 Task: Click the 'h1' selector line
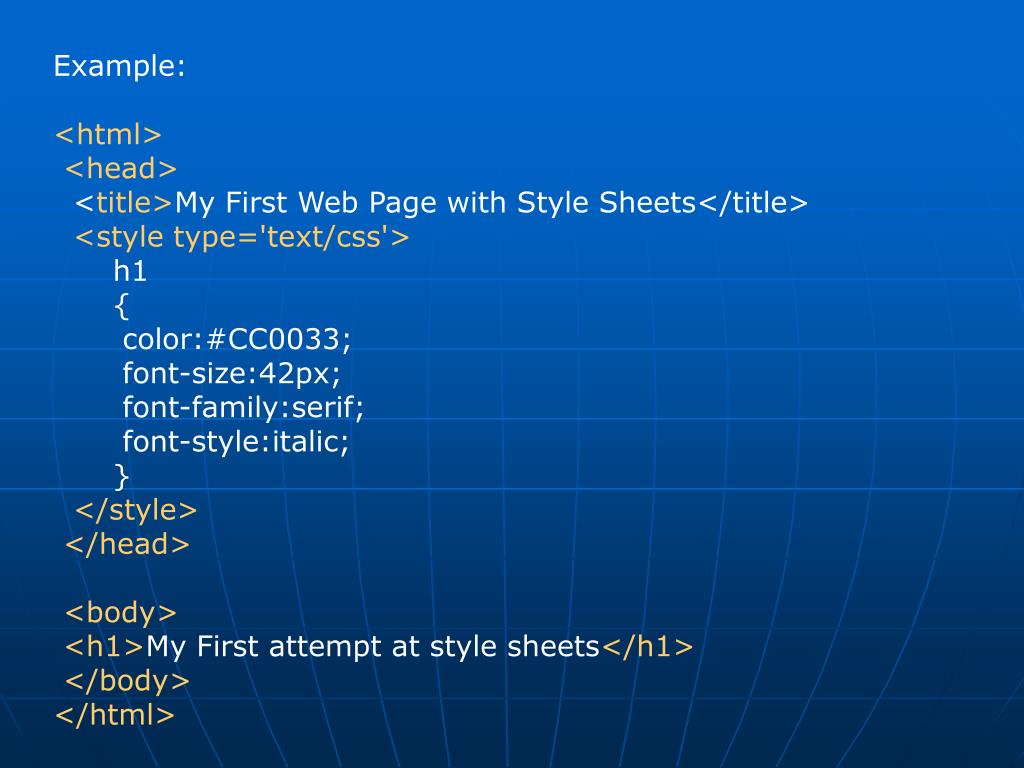coord(130,271)
